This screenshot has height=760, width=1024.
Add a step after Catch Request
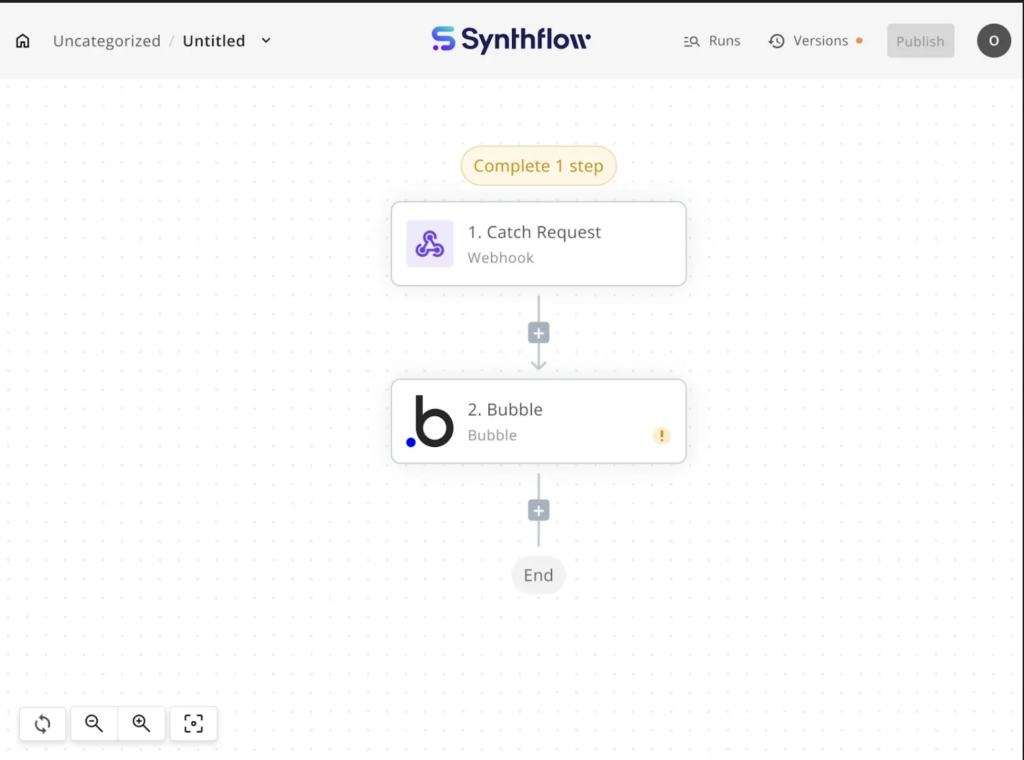538,333
